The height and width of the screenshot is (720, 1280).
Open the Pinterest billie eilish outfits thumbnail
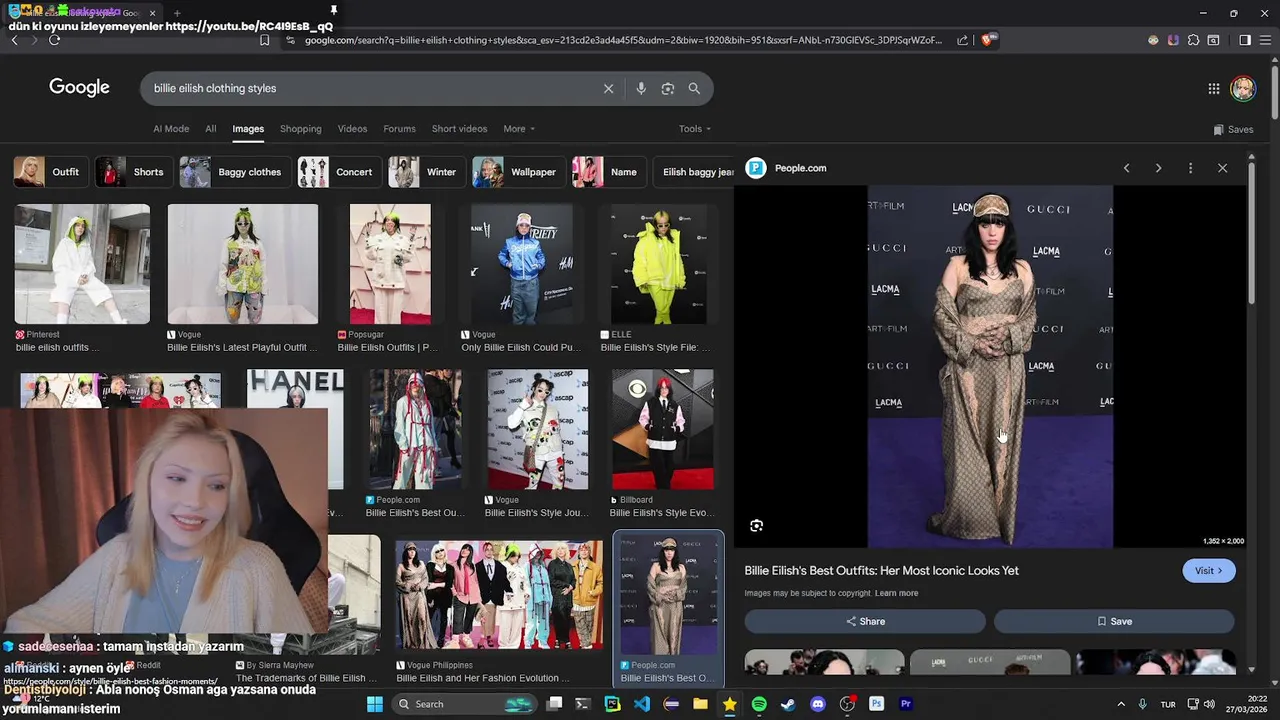[x=82, y=264]
